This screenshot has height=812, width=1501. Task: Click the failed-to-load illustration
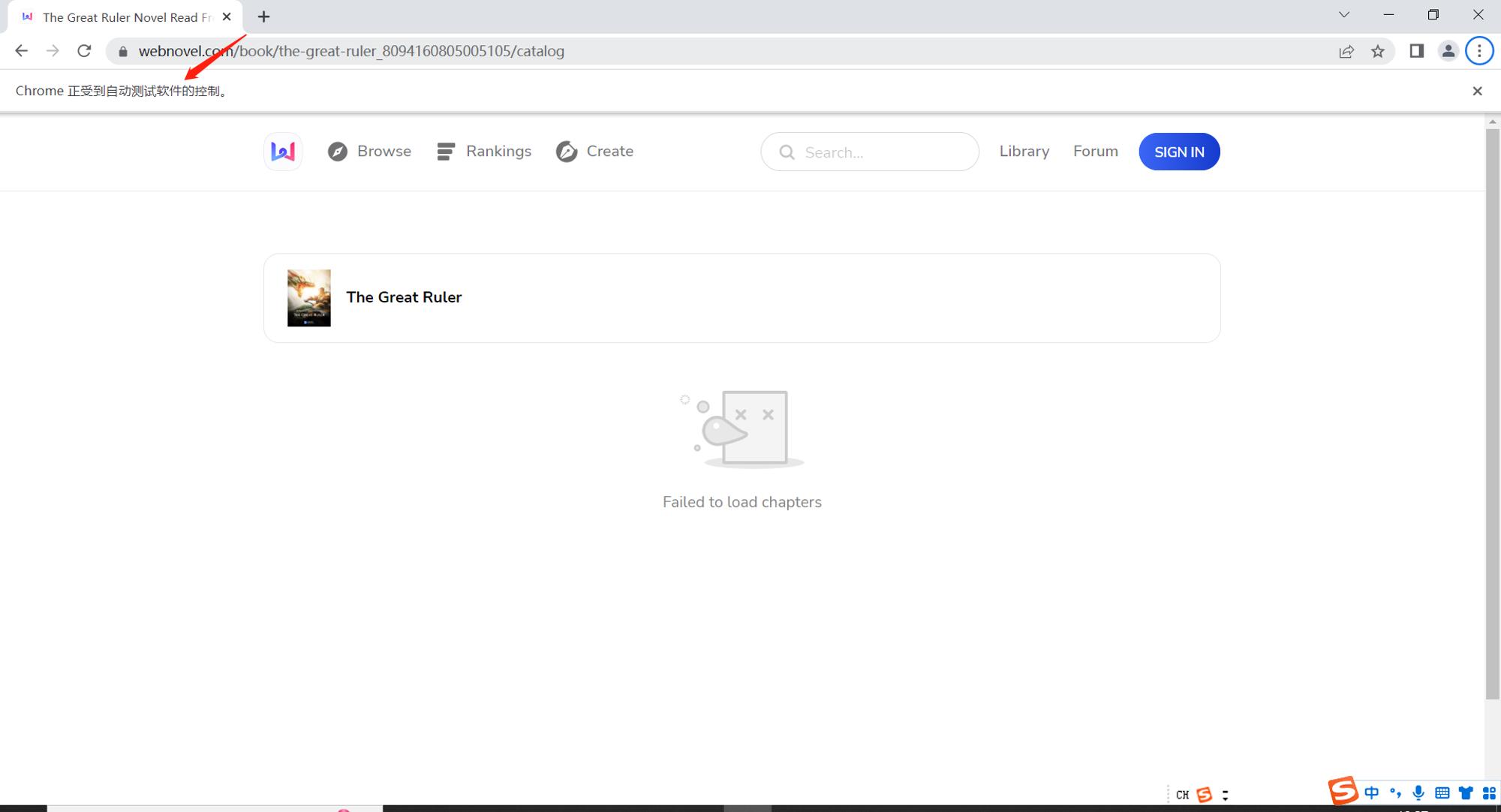(741, 429)
